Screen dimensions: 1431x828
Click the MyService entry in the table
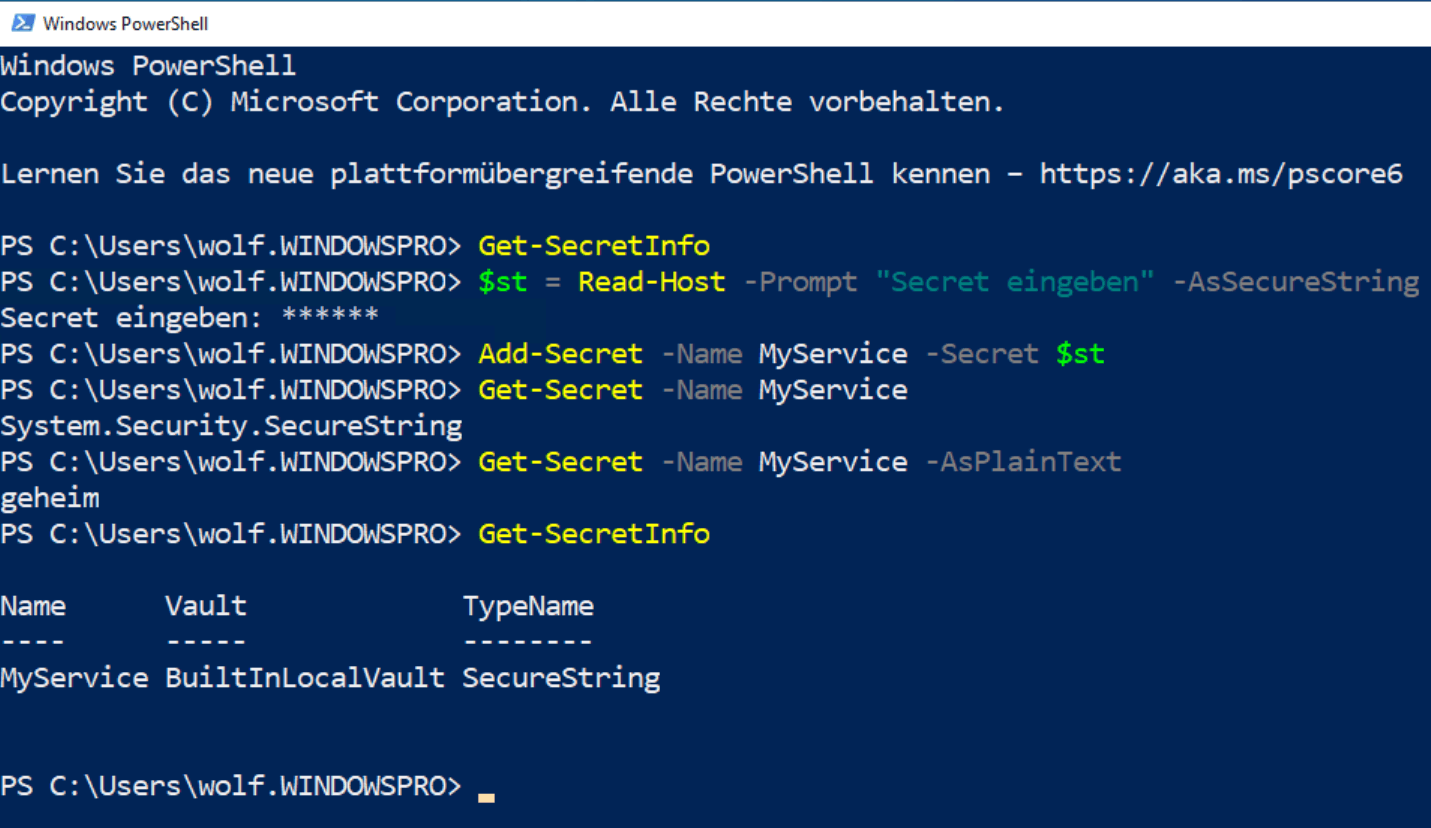pyautogui.click(x=75, y=678)
